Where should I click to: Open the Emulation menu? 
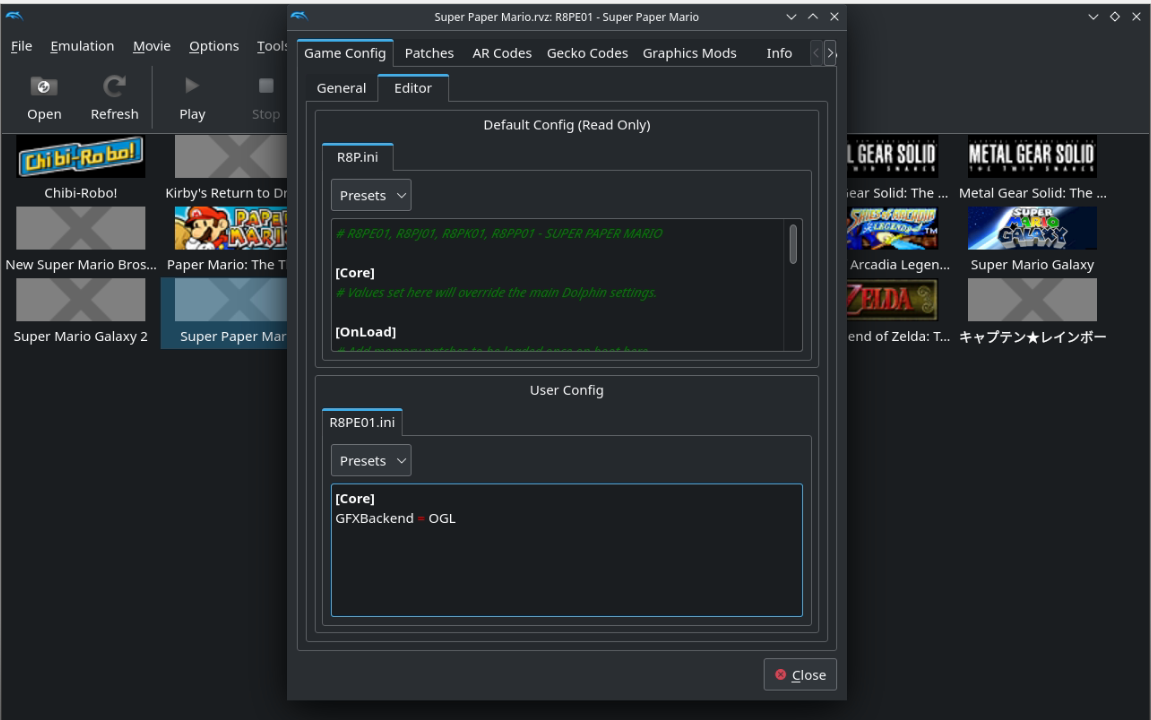click(x=82, y=46)
